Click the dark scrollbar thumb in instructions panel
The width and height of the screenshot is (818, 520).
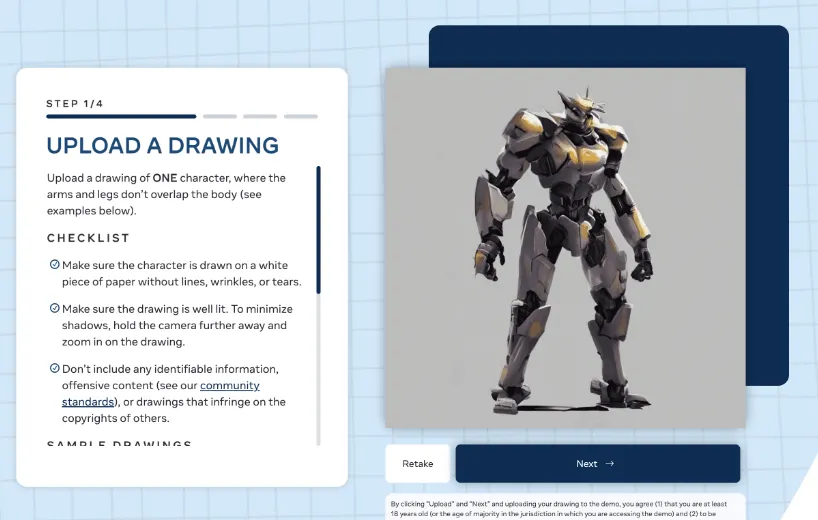[x=318, y=229]
